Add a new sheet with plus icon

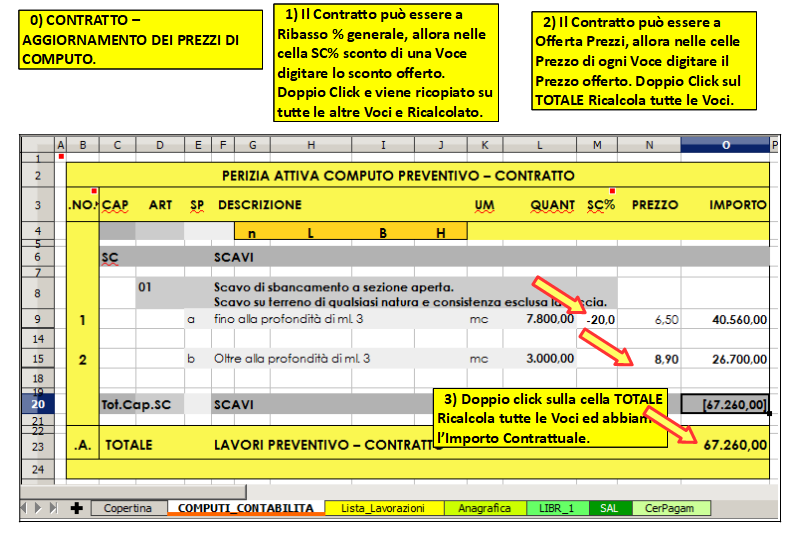point(77,508)
